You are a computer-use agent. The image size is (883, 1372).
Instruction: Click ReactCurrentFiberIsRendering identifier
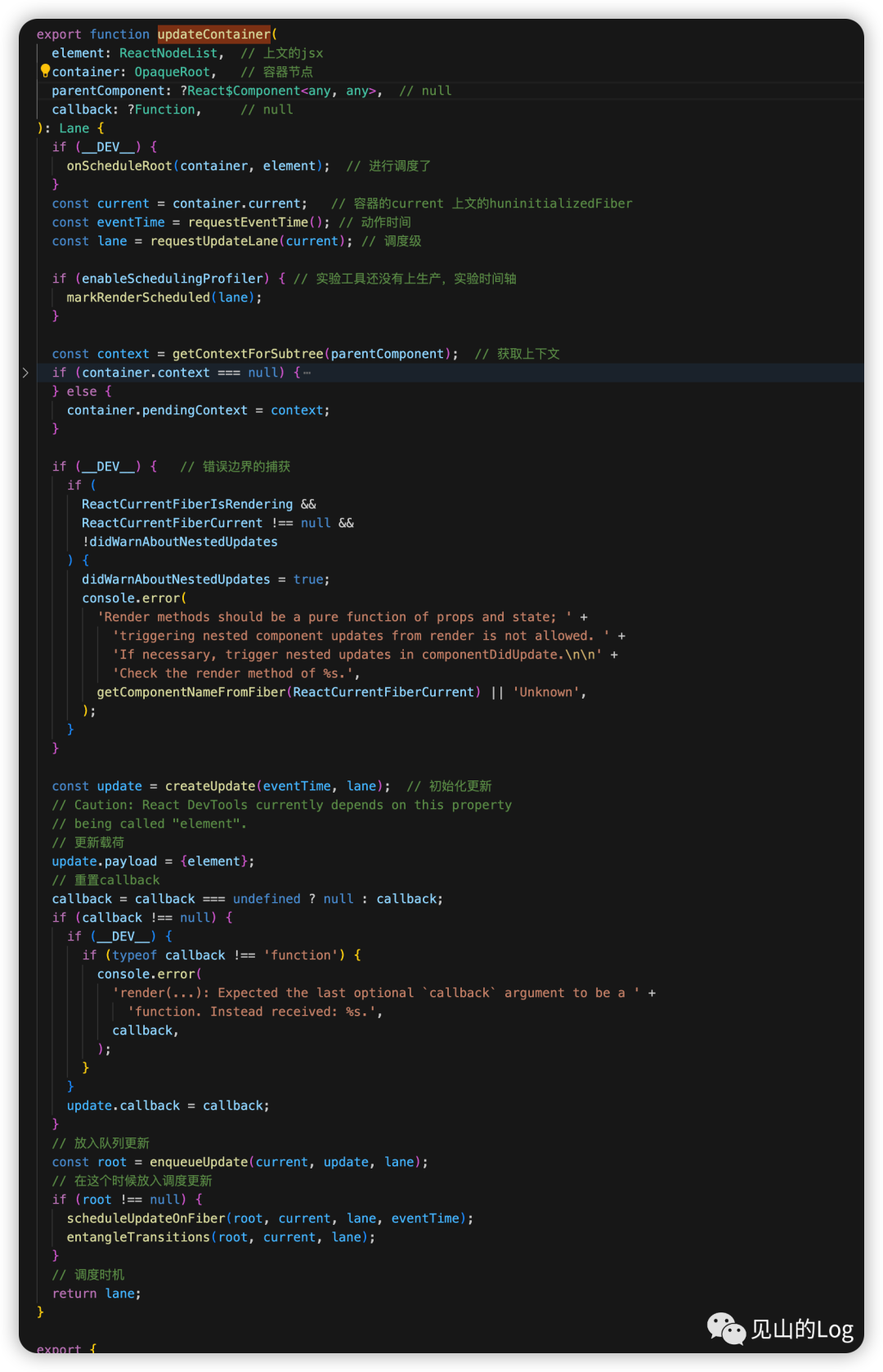(187, 504)
